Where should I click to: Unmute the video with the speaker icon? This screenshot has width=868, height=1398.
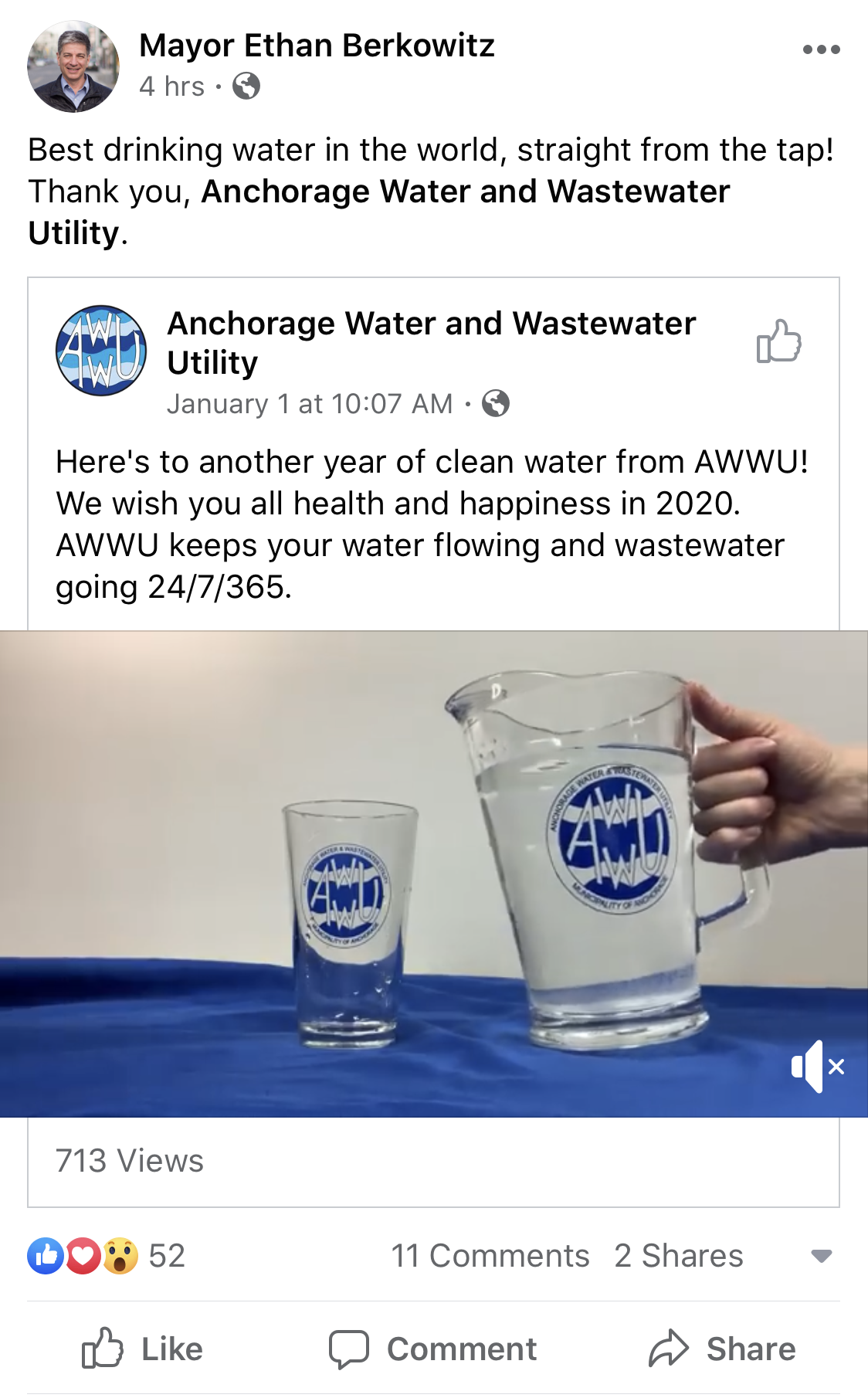(818, 1067)
